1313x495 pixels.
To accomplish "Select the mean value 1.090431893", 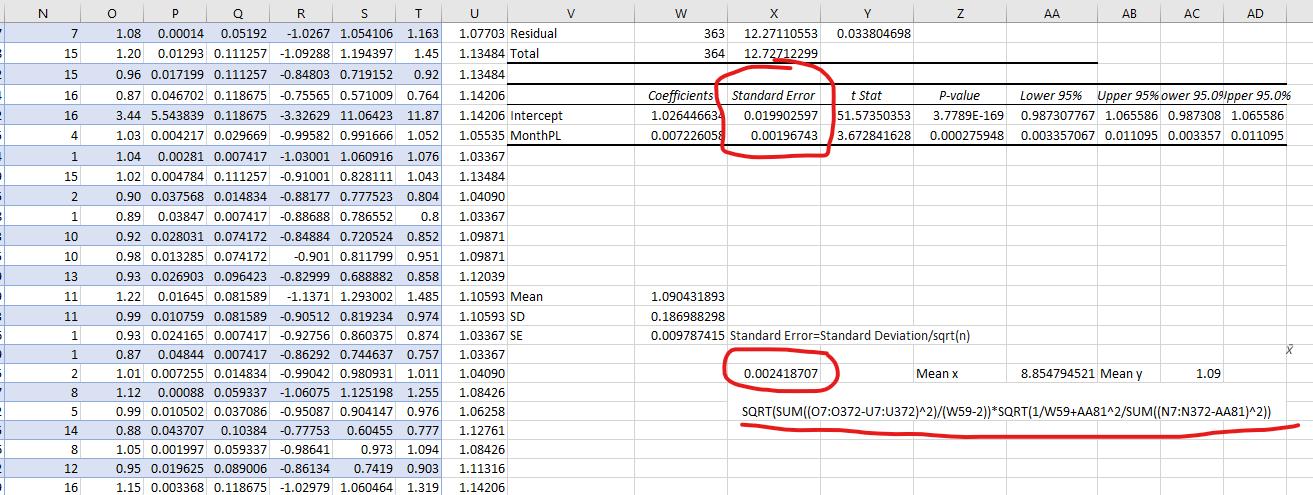I will [680, 296].
